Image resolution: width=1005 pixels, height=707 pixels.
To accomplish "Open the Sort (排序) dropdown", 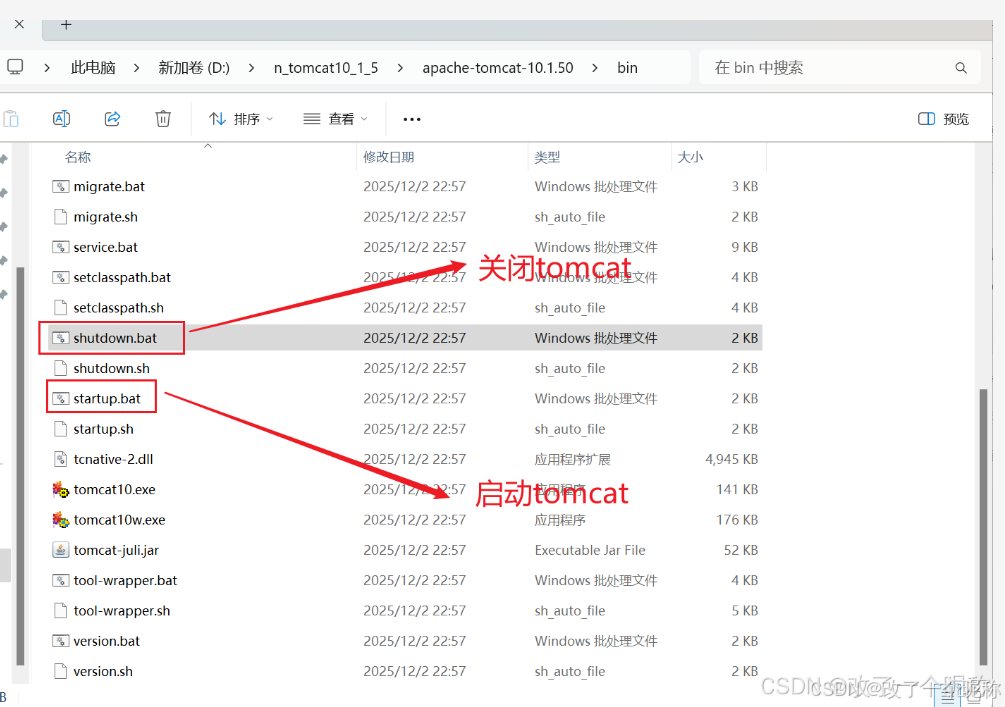I will pyautogui.click(x=241, y=119).
